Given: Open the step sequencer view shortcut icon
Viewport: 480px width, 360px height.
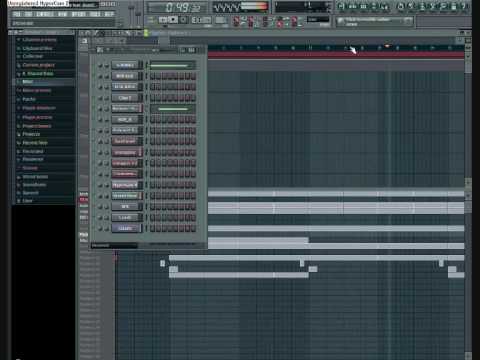Looking at the screenshot, I should (x=352, y=6).
